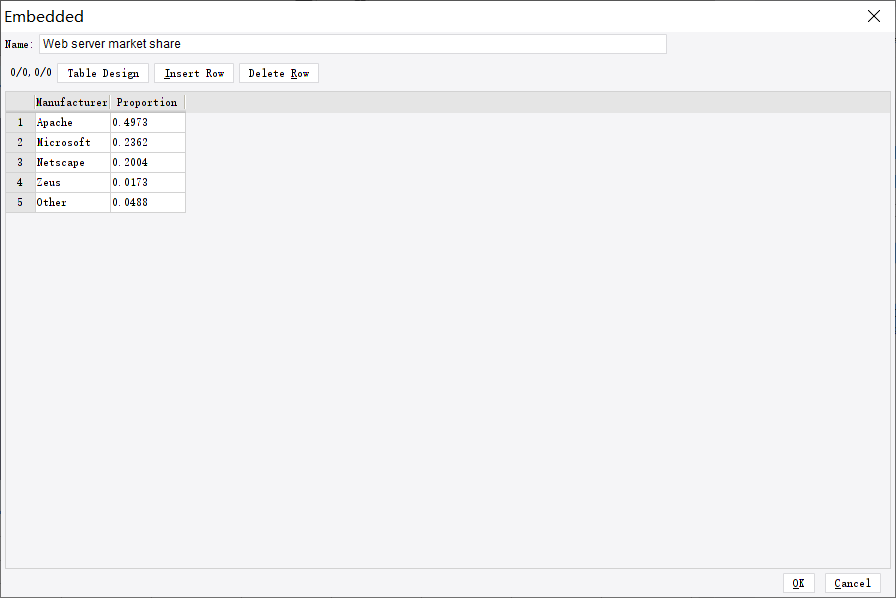This screenshot has height=598, width=896.
Task: Click the Netscape cell
Action: 73,162
